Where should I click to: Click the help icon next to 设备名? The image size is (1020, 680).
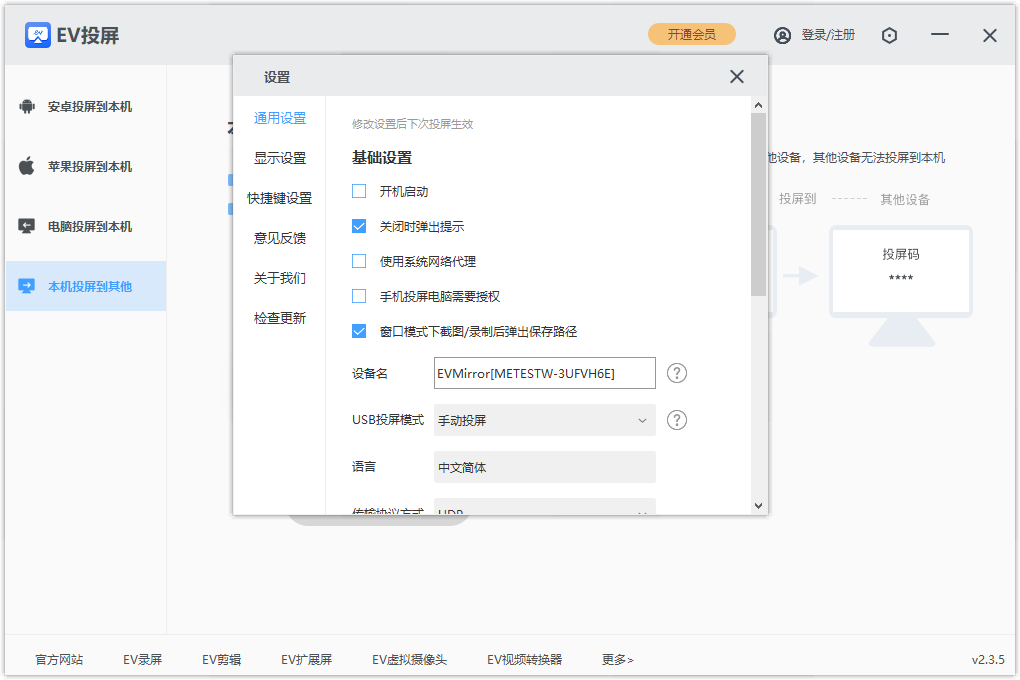pyautogui.click(x=677, y=373)
